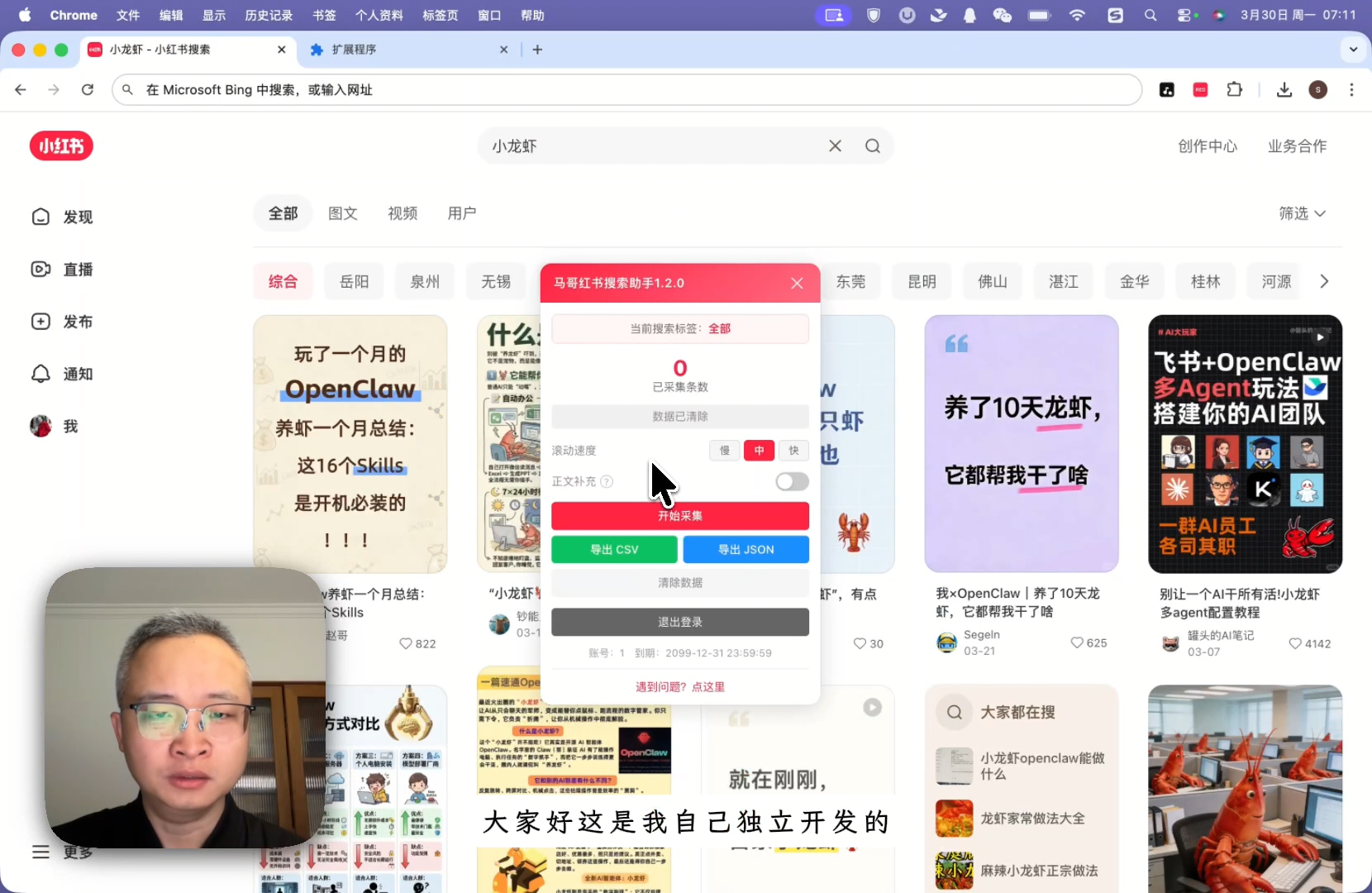
Task: Like the post with 822 likes
Action: coord(406,643)
